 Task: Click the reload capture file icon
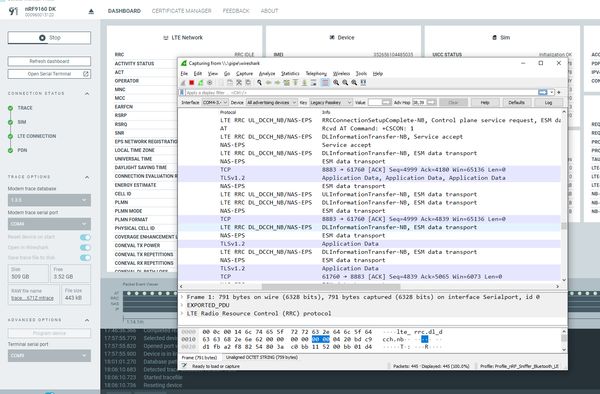click(x=248, y=83)
